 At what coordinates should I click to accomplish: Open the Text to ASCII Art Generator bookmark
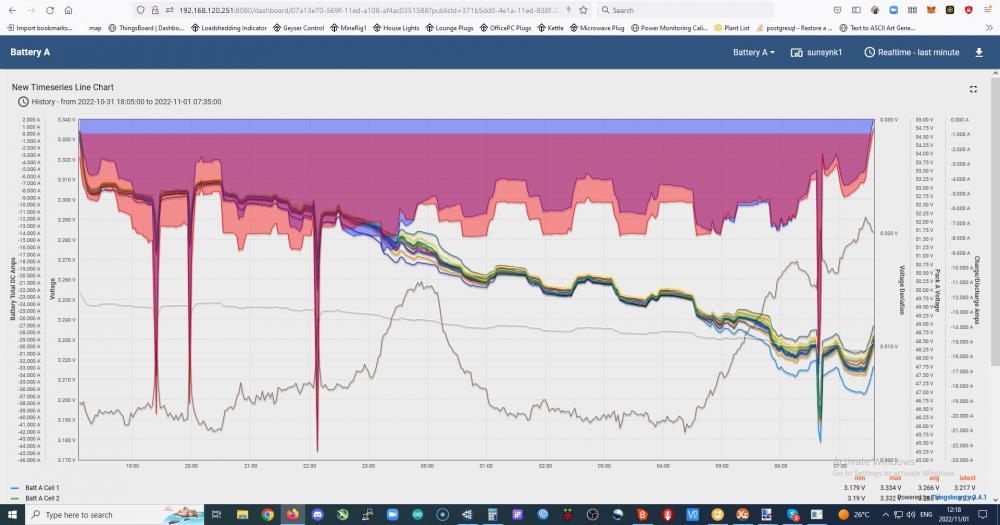coord(878,28)
